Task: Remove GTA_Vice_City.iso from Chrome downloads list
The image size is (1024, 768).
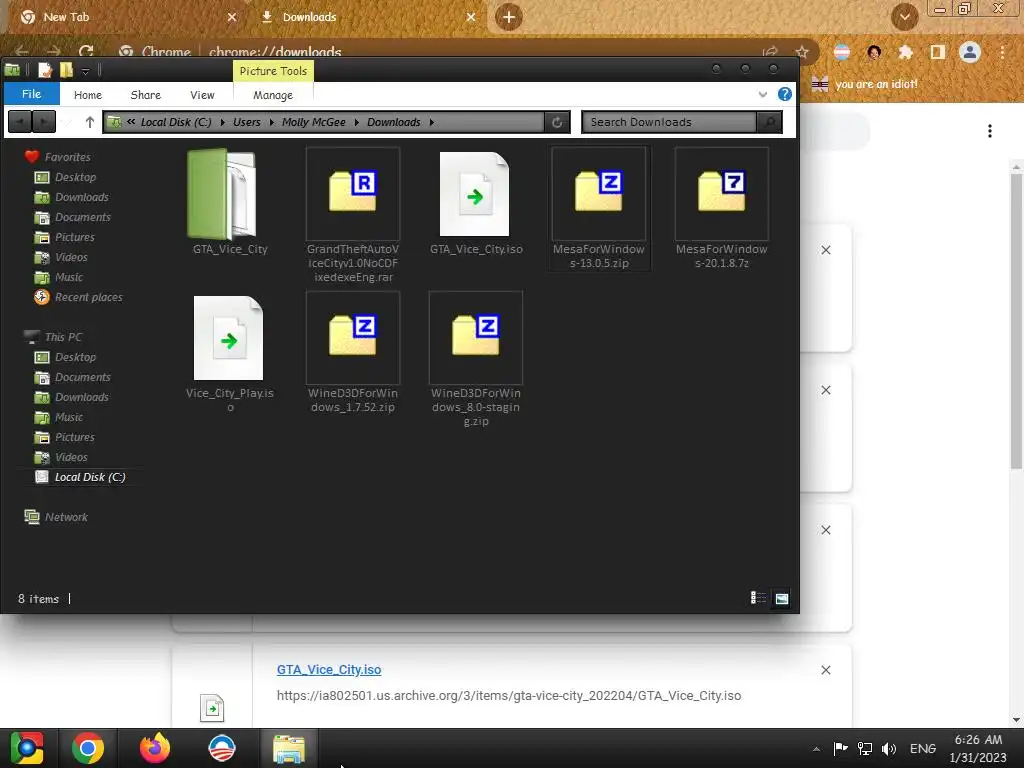Action: pyautogui.click(x=826, y=670)
